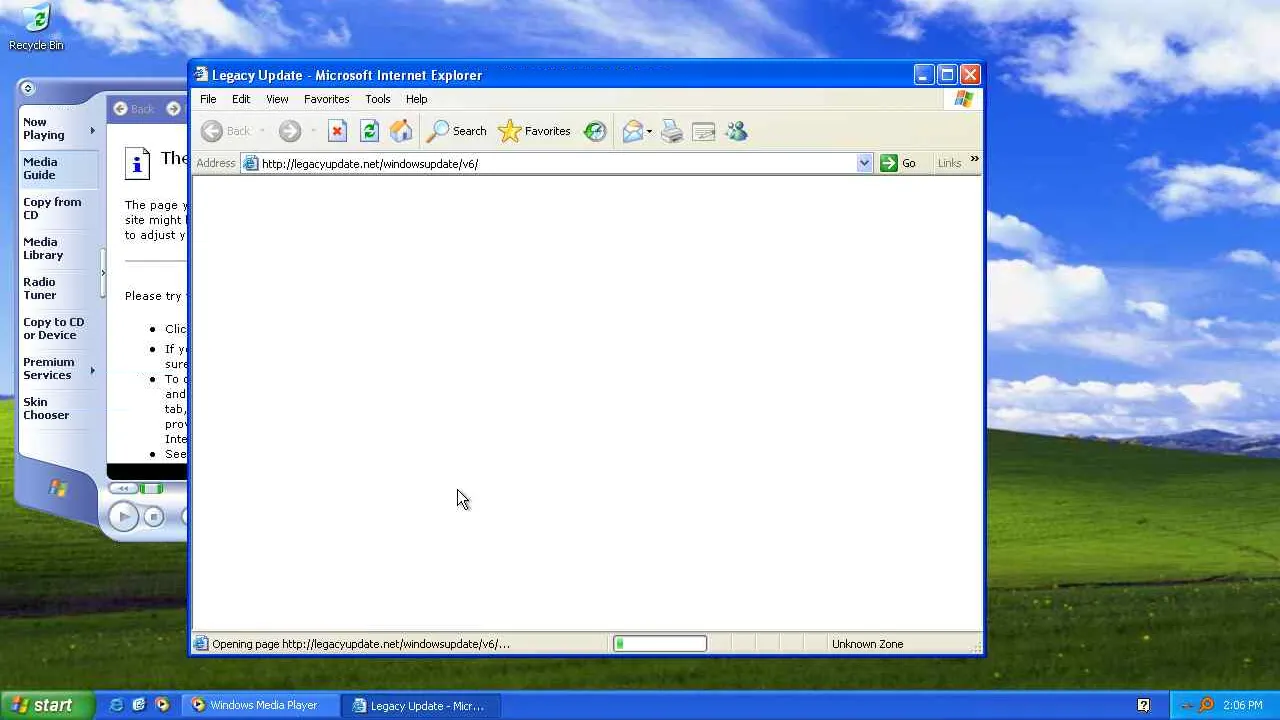
Task: Open the Search pane in Internet Explorer
Action: click(457, 131)
